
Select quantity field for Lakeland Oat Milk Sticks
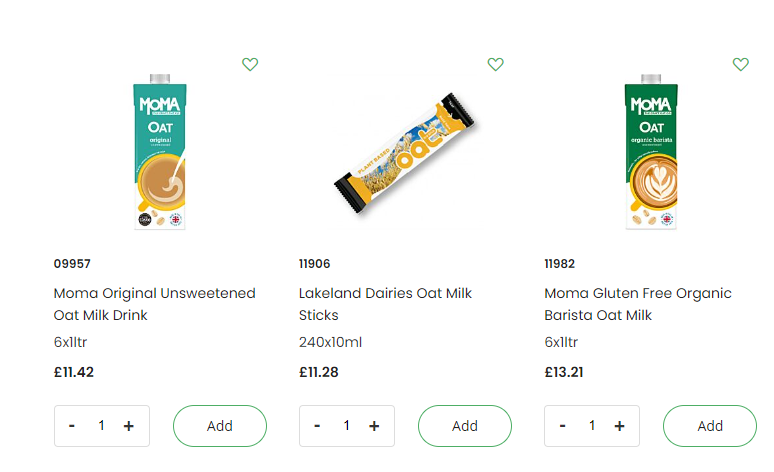tap(346, 426)
